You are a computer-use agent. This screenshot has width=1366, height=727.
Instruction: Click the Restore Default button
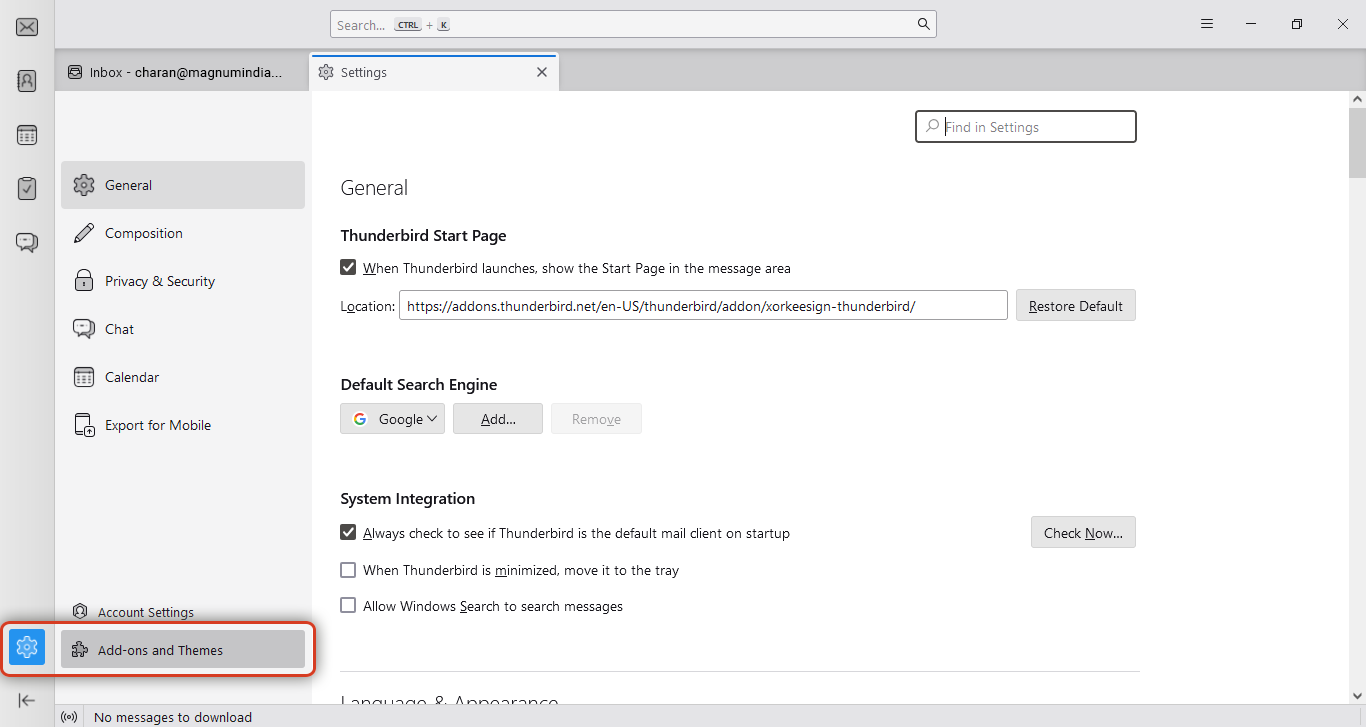coord(1076,306)
